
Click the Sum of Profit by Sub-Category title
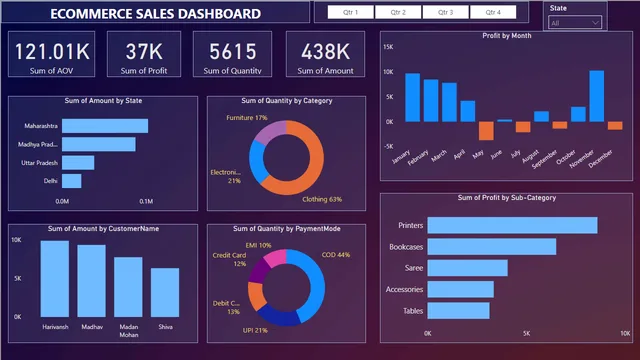point(507,198)
